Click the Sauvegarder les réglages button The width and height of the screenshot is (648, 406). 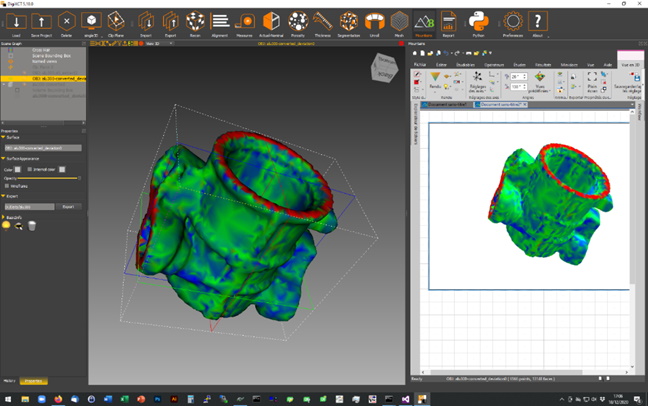[x=627, y=82]
